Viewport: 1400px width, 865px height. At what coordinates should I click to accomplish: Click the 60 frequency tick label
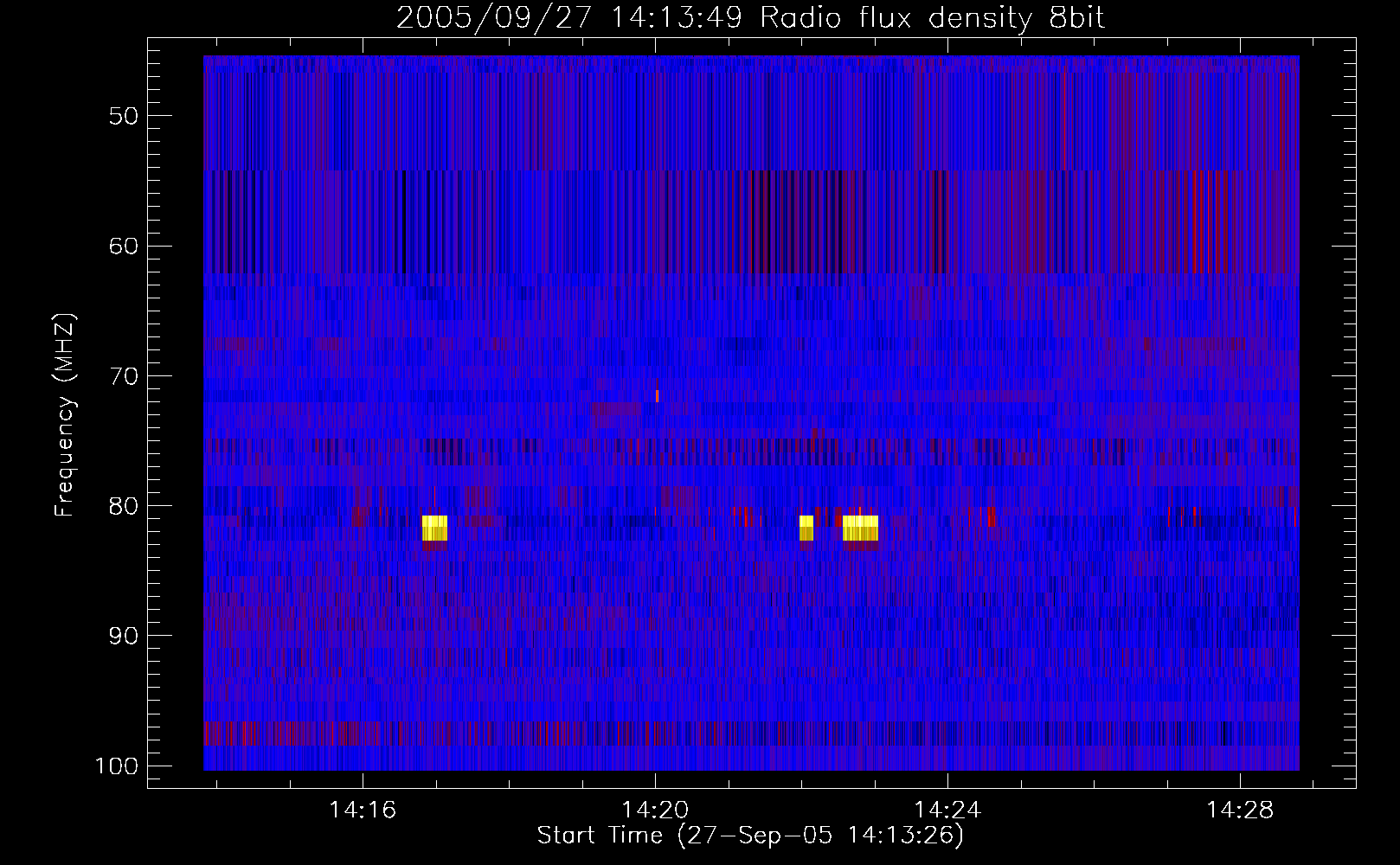point(124,246)
